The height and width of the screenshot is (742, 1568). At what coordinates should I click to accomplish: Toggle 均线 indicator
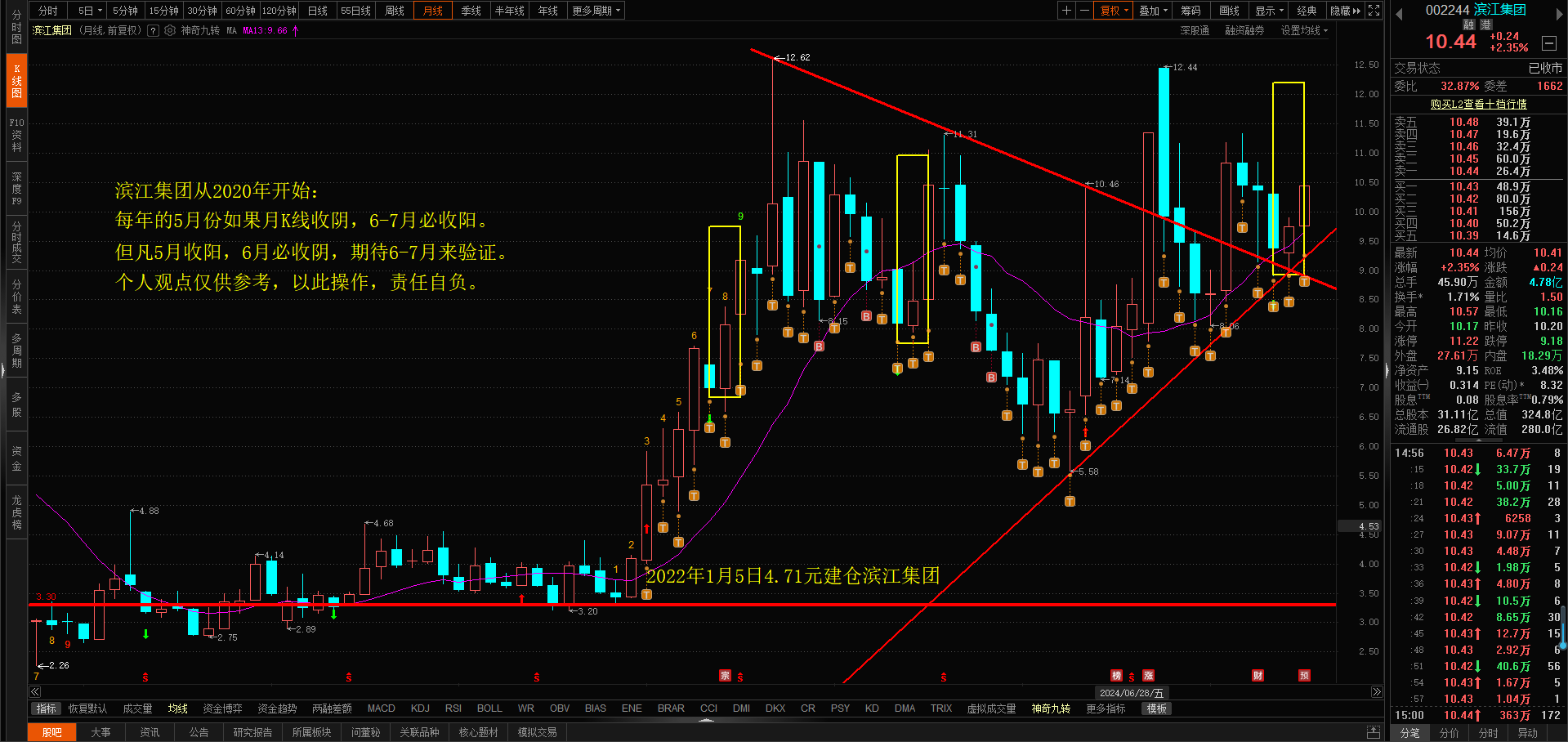[x=177, y=708]
